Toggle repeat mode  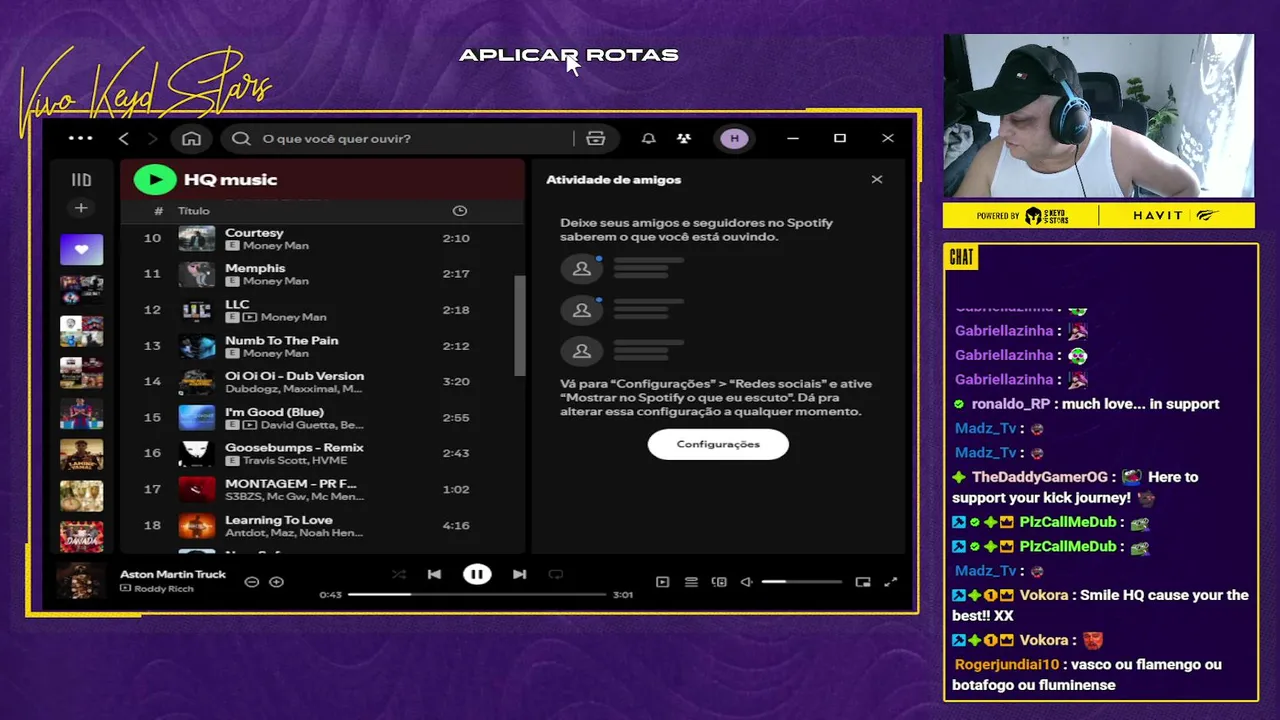(556, 574)
